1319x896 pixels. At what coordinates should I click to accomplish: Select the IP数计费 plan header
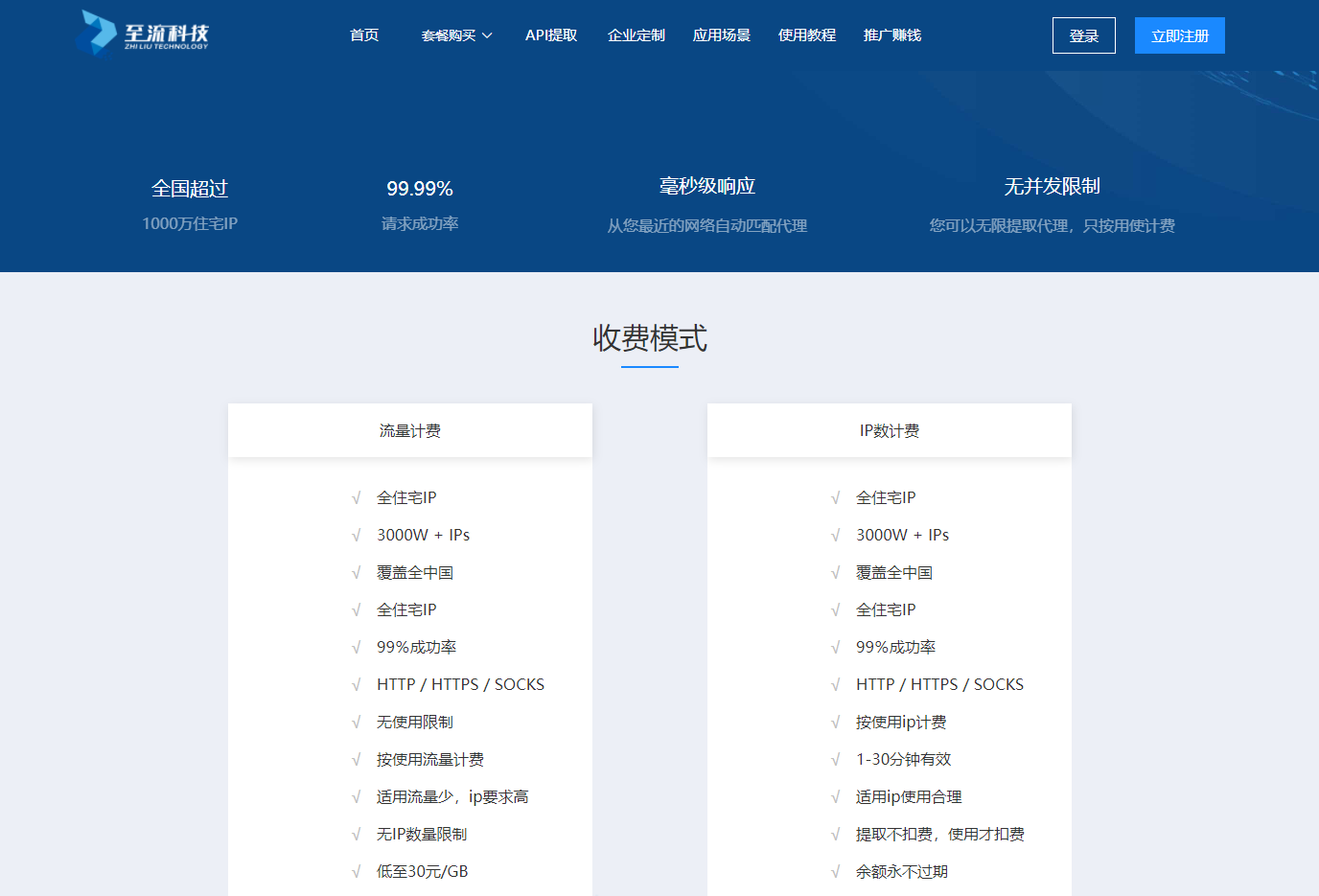tap(889, 431)
